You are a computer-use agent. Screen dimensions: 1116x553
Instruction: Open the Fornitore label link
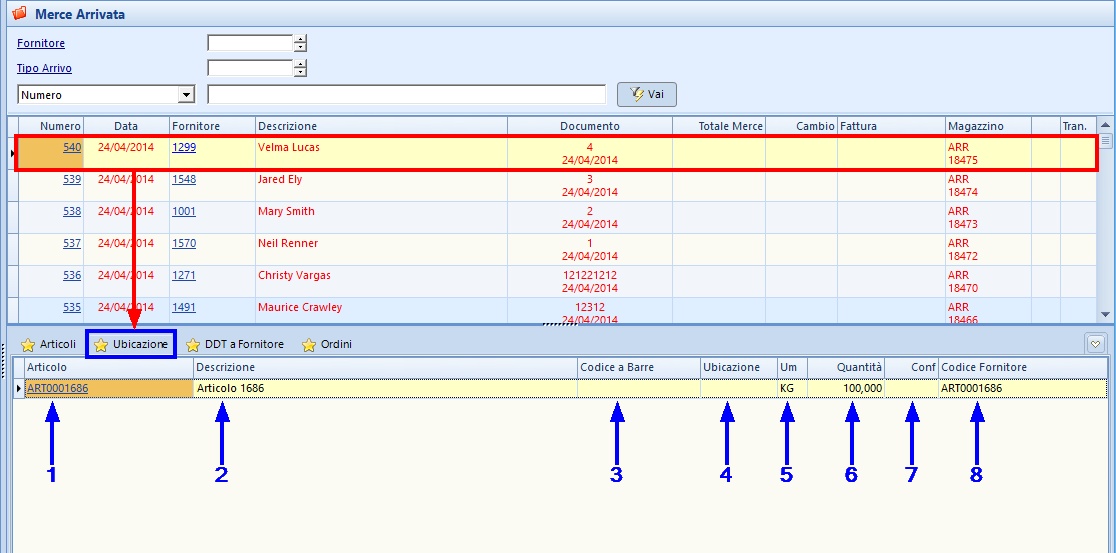tap(41, 44)
